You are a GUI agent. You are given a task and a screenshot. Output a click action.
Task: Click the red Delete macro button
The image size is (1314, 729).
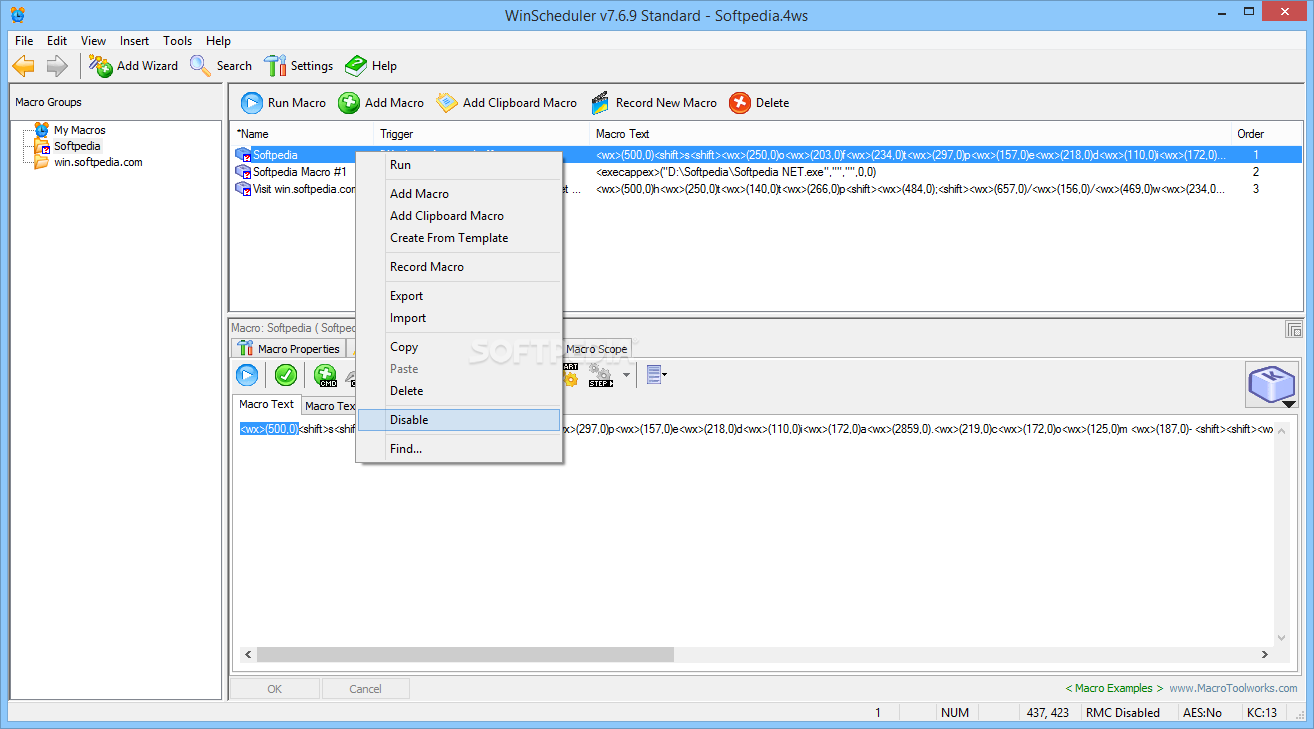point(759,103)
